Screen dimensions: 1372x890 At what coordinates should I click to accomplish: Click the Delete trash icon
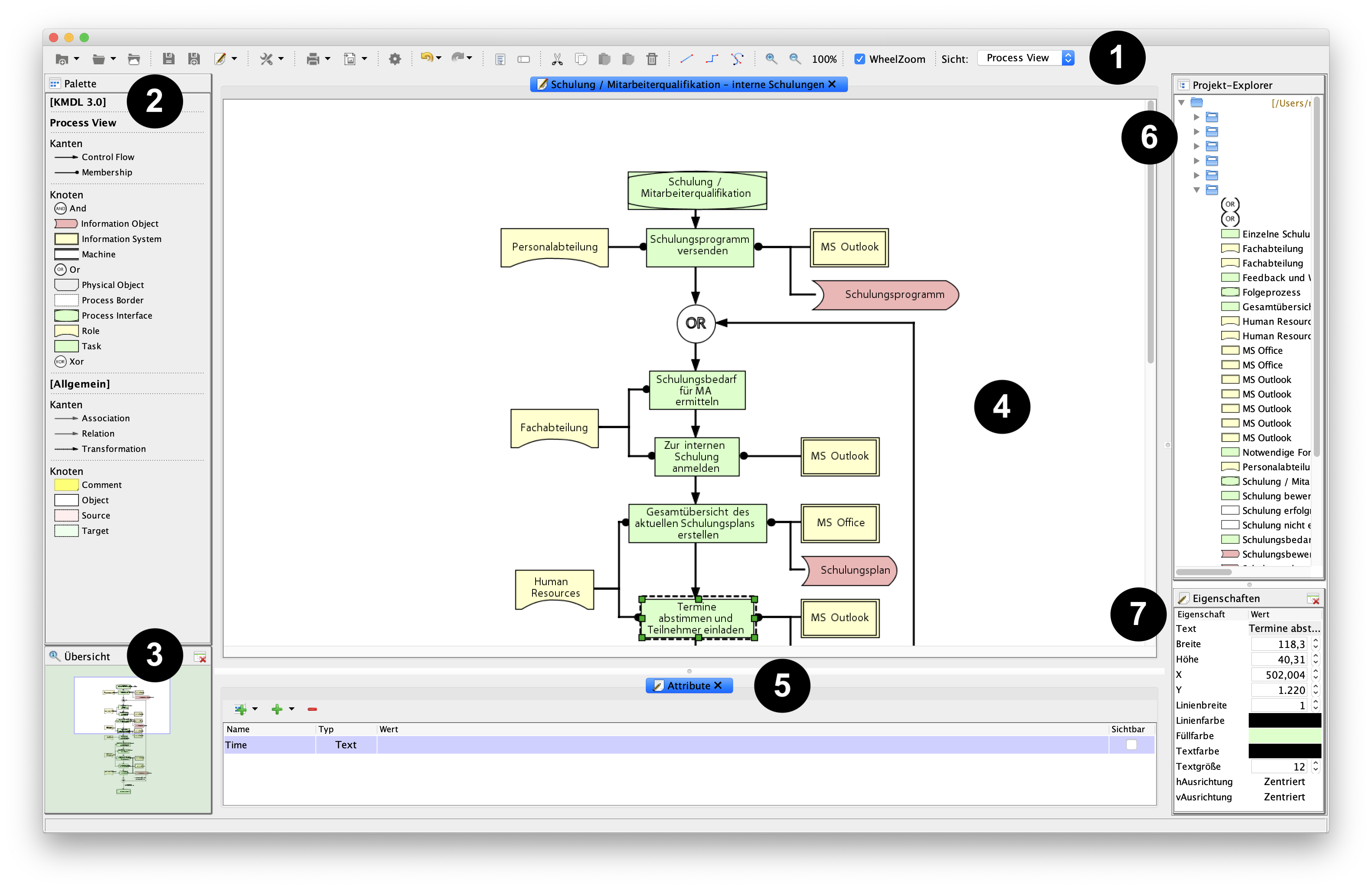click(652, 59)
